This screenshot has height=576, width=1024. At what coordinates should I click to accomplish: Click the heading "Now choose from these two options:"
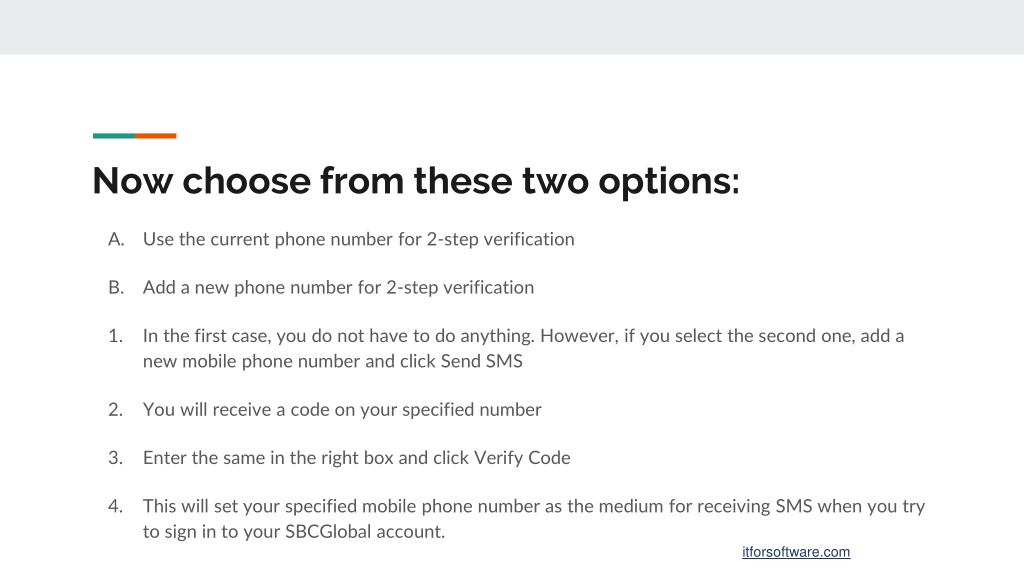[x=416, y=181]
